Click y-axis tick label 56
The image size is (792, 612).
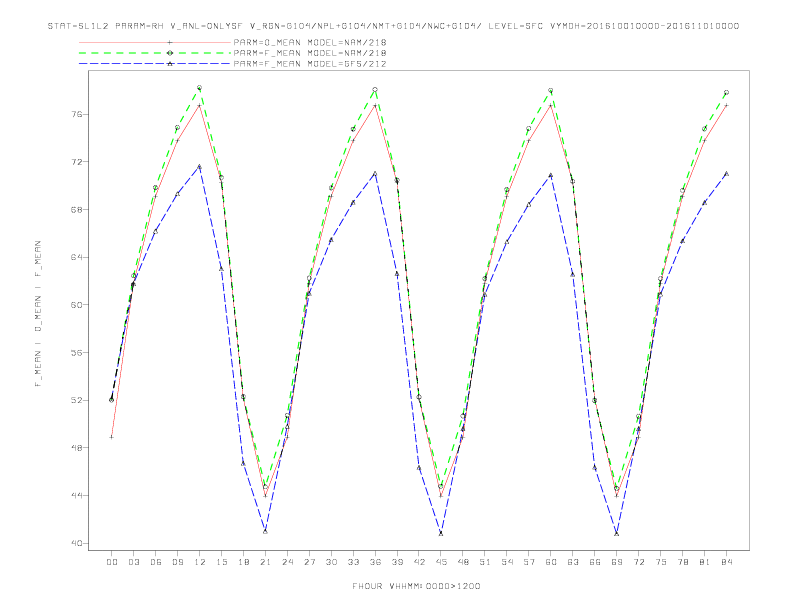[78, 352]
